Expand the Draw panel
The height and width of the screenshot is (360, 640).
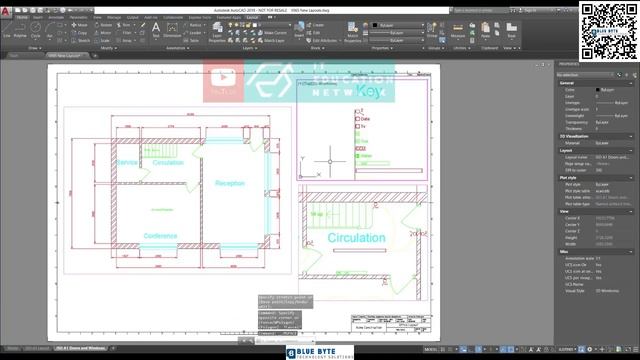tap(34, 48)
